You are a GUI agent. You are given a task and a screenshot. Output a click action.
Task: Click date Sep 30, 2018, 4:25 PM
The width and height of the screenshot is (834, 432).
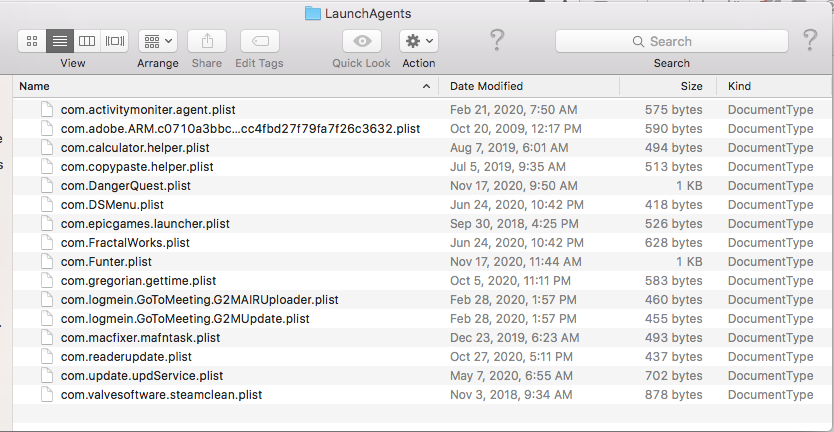[x=514, y=224]
